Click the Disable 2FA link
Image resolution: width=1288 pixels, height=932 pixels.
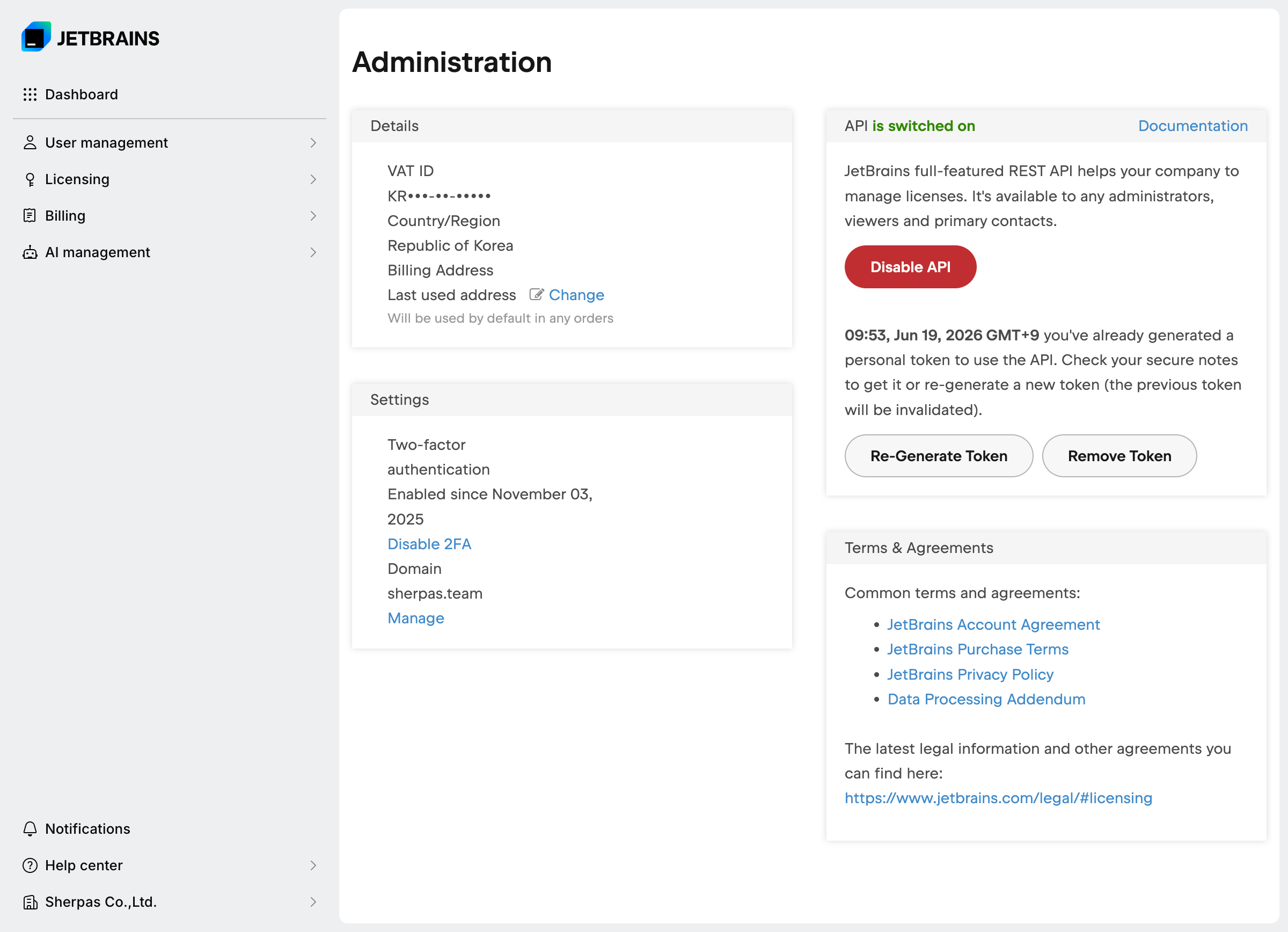coord(429,544)
